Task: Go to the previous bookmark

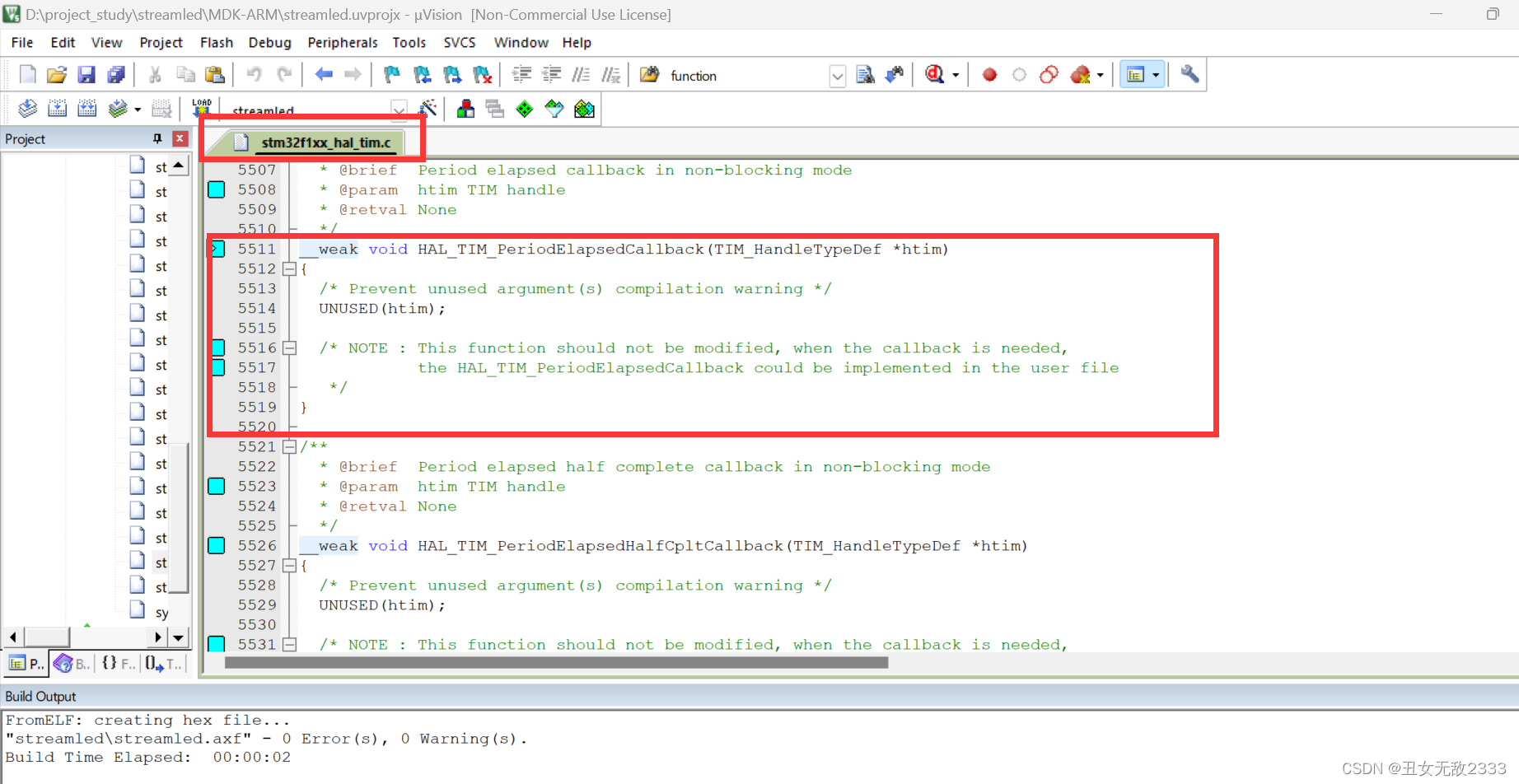Action: (423, 75)
